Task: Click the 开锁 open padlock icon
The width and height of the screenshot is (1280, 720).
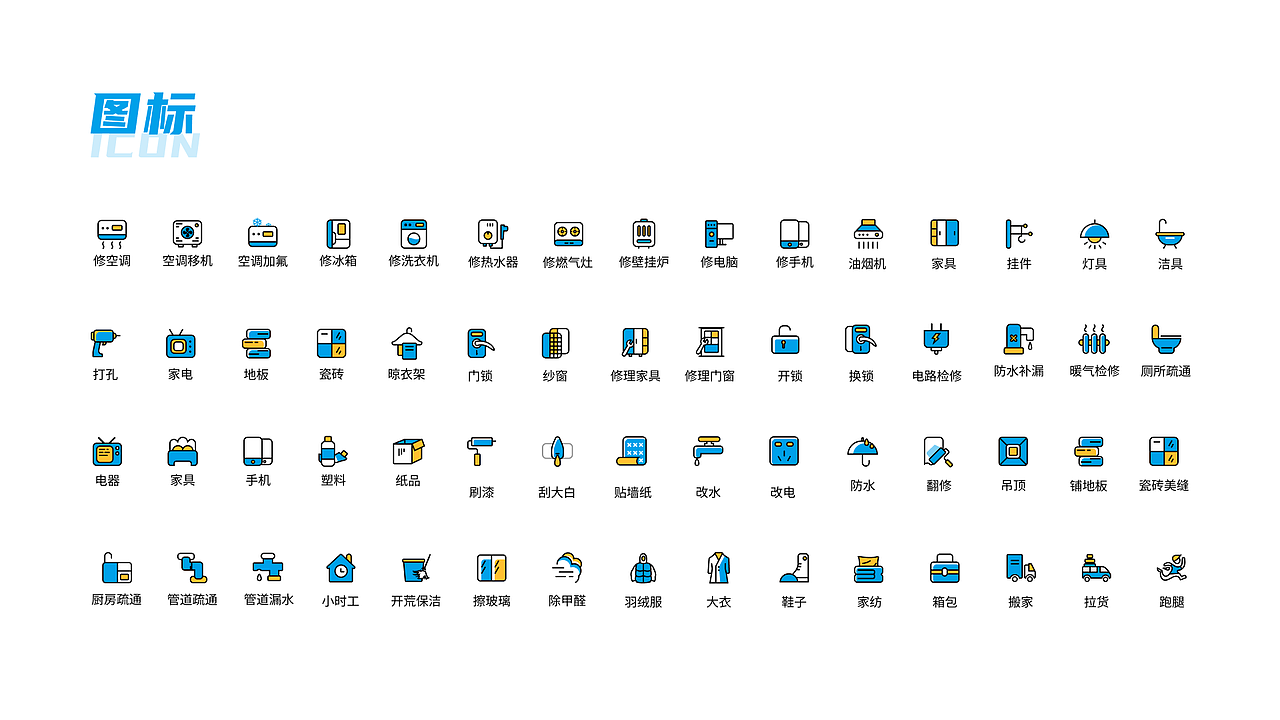Action: 786,341
